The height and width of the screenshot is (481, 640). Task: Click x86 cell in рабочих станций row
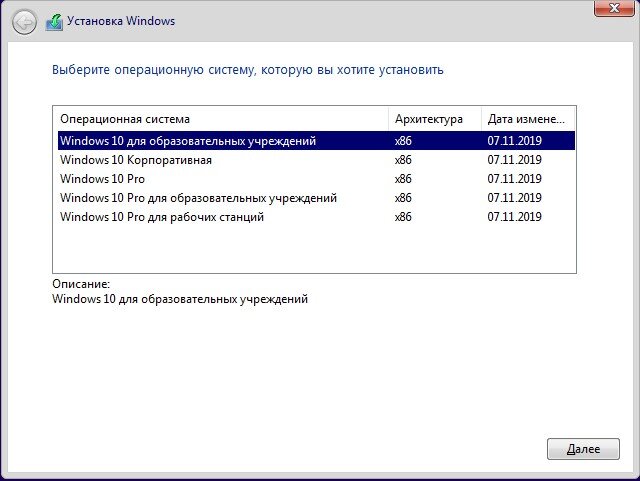(x=403, y=217)
